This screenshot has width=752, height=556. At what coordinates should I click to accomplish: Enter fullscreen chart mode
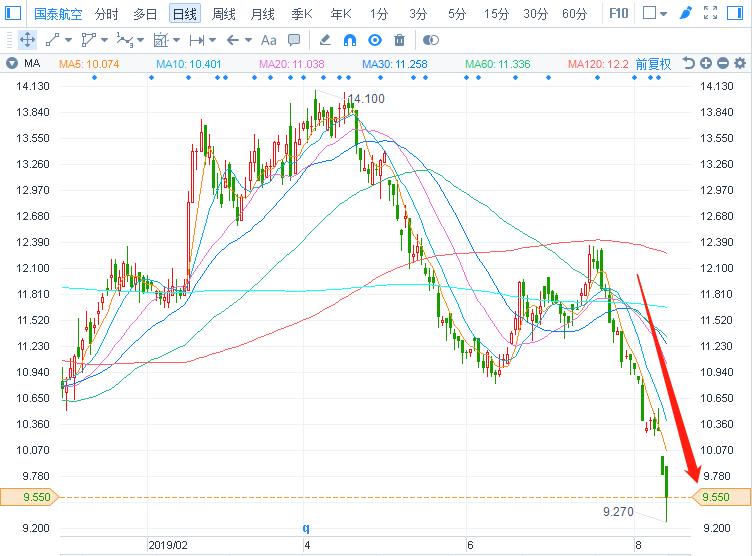point(710,13)
